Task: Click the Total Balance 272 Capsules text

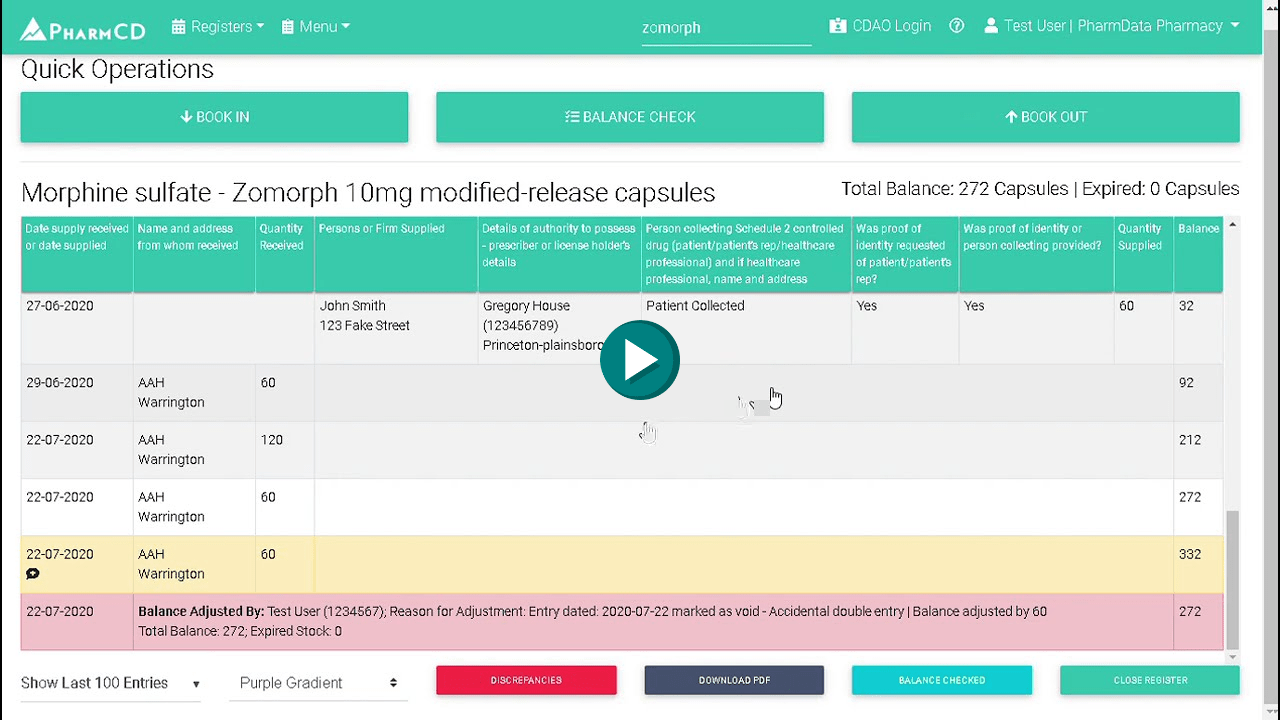Action: point(953,189)
